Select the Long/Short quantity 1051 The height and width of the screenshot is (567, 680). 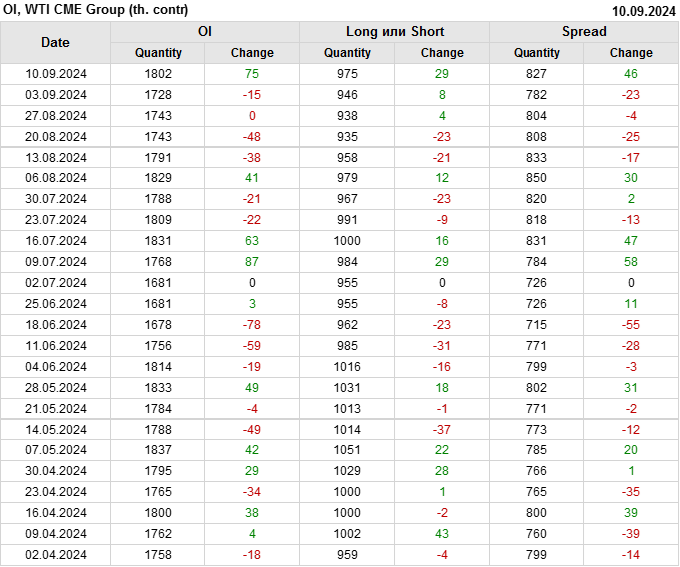(x=347, y=450)
